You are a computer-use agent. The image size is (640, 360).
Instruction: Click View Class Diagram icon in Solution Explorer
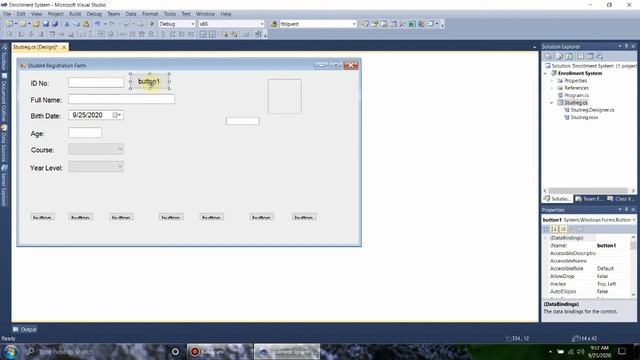(x=599, y=56)
